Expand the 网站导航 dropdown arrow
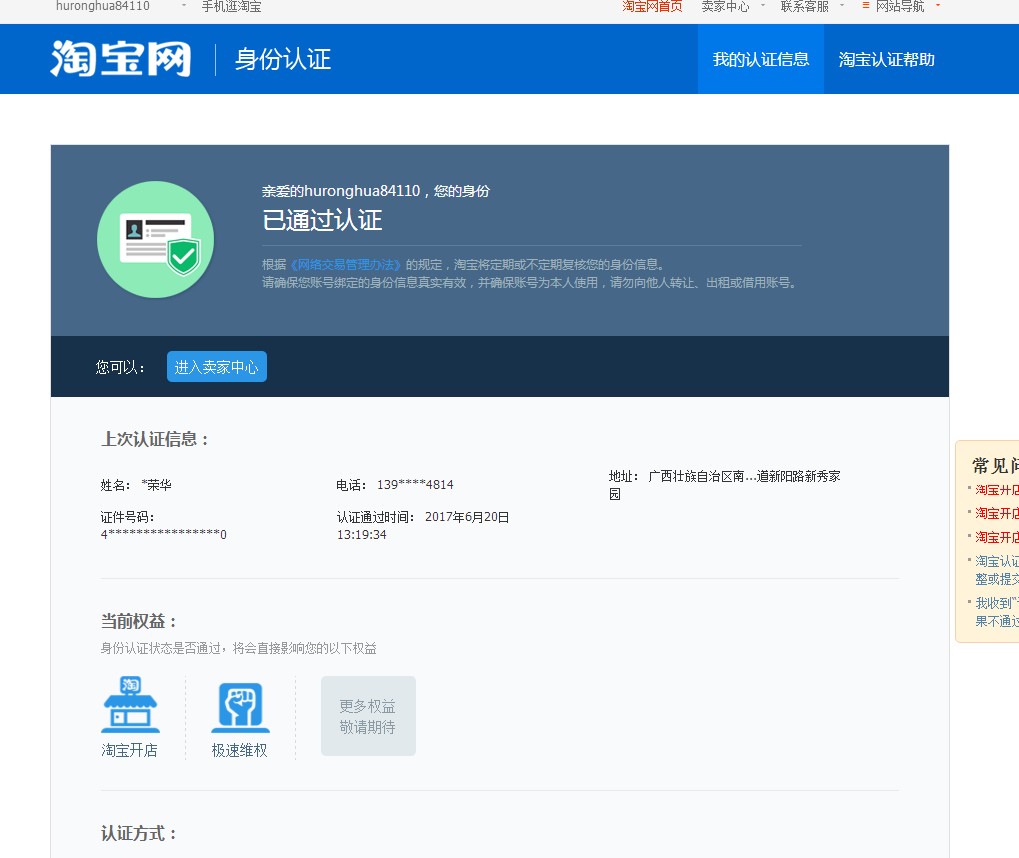Viewport: 1019px width, 858px height. (x=938, y=5)
